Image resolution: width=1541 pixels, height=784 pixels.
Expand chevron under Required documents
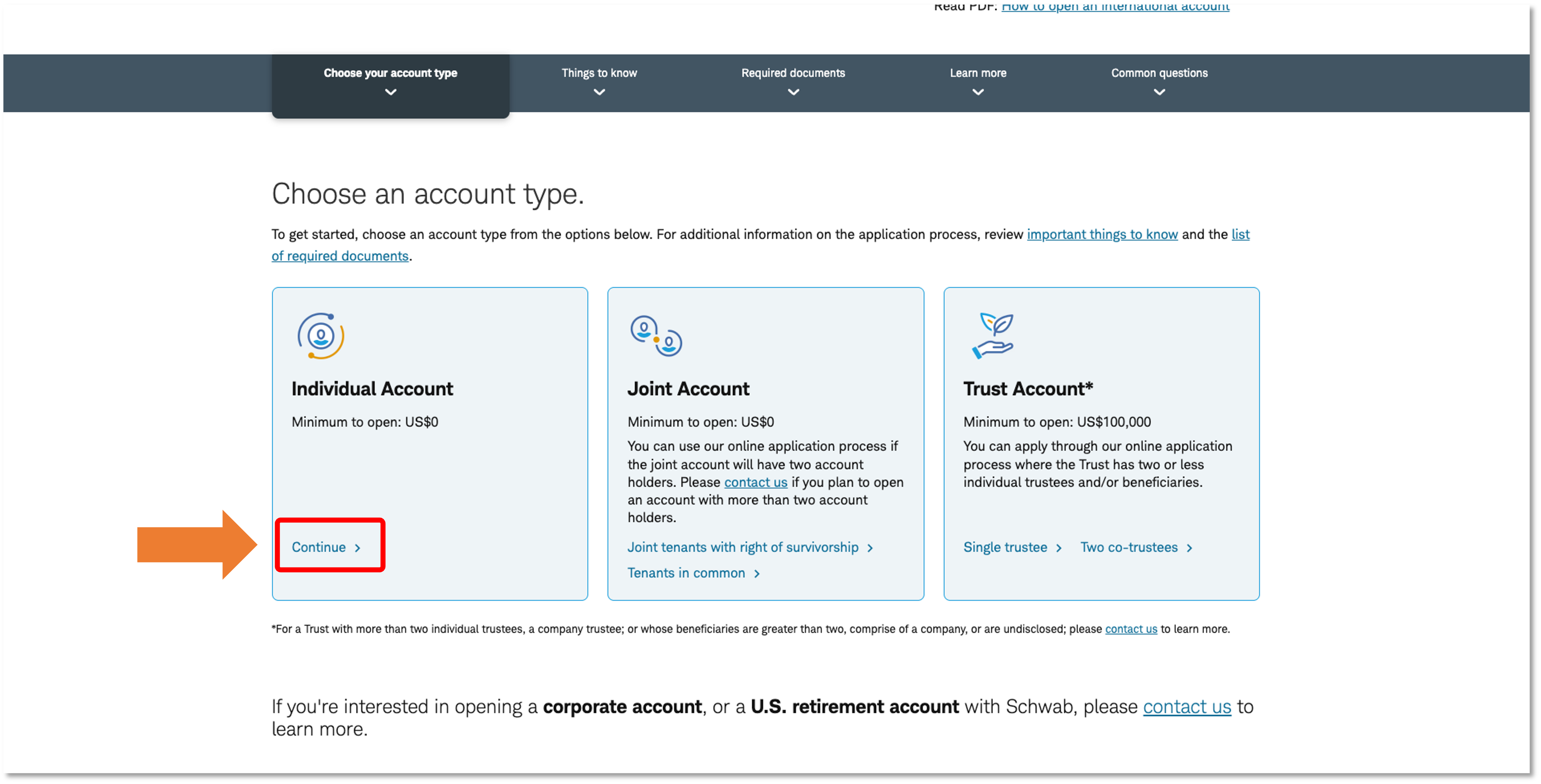[793, 92]
